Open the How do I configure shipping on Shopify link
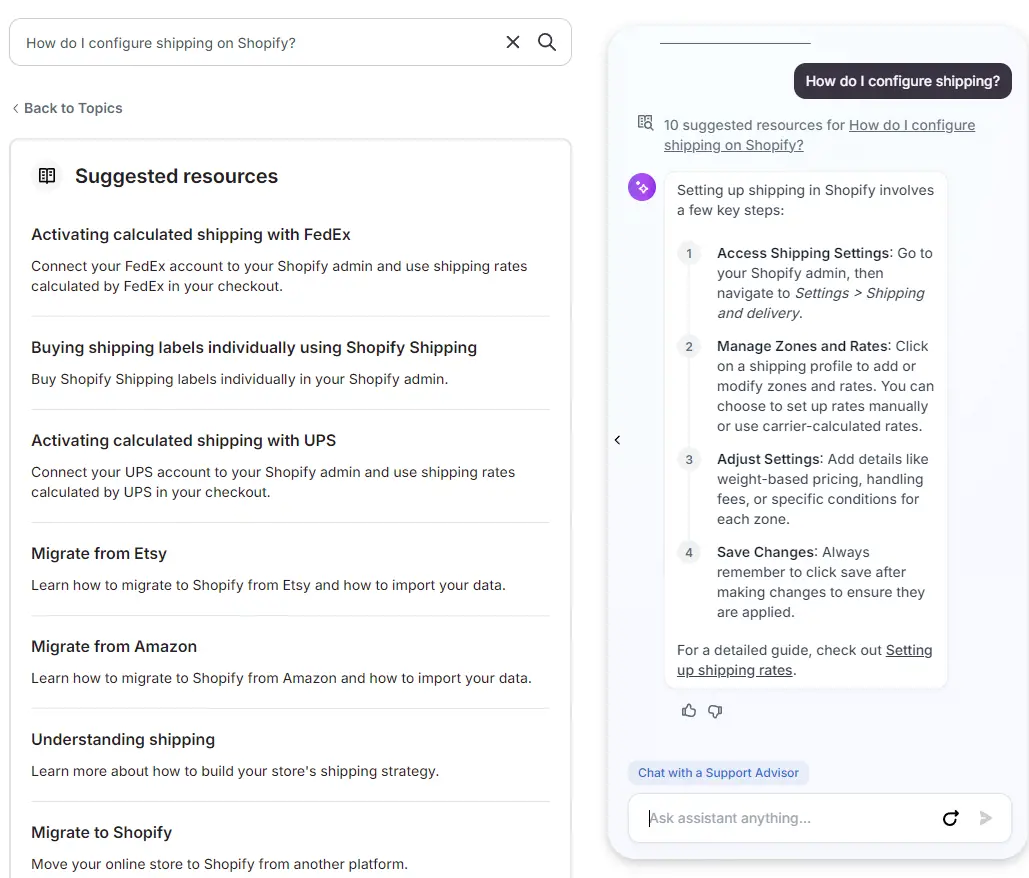The height and width of the screenshot is (878, 1029). (819, 135)
